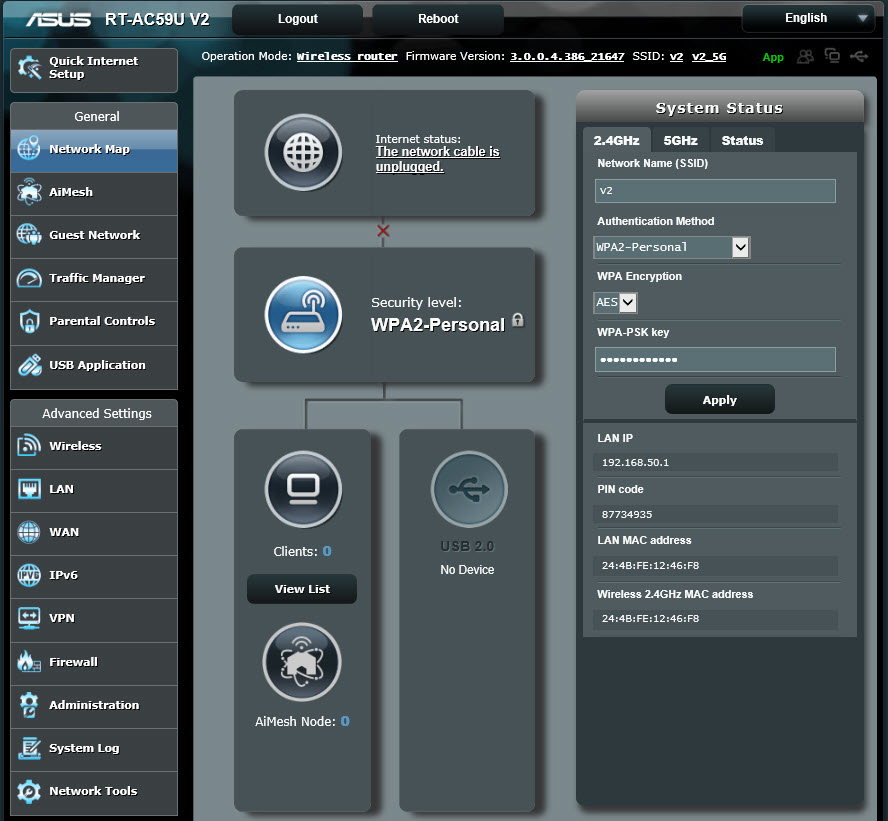Click the Traffic Manager gauge icon
Screen dimensions: 888x821
pyautogui.click(x=29, y=278)
